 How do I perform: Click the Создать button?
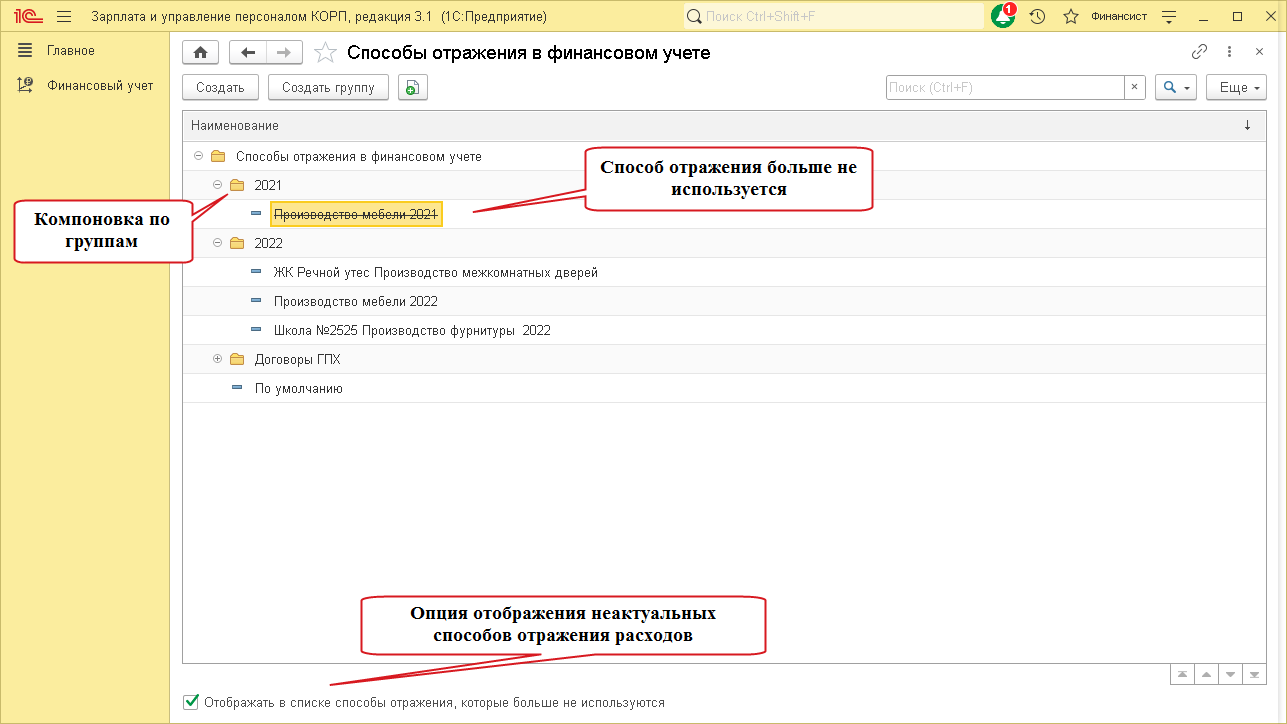220,88
